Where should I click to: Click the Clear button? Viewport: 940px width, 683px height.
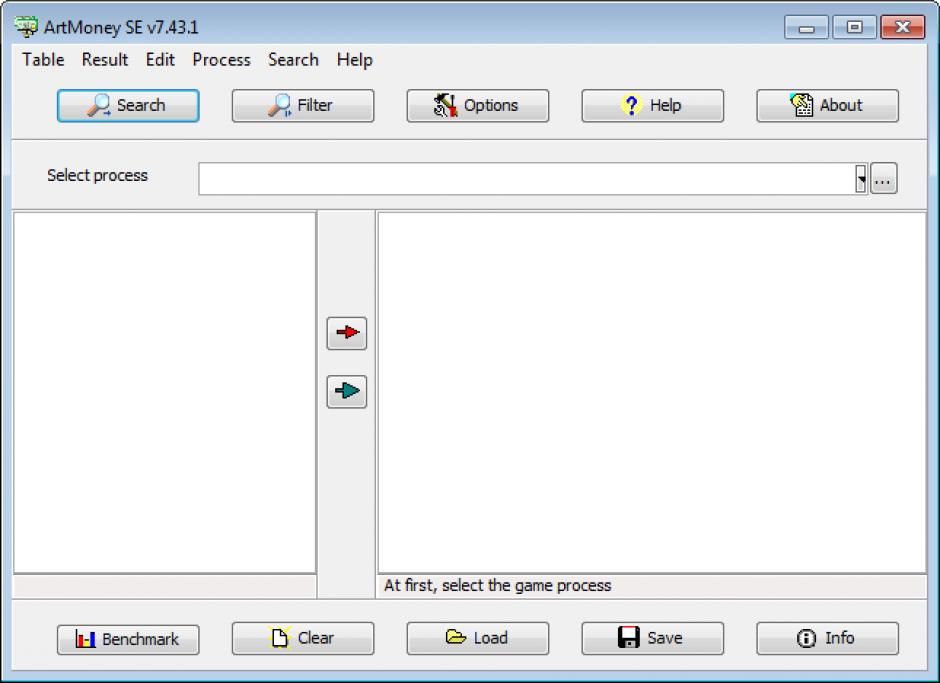pyautogui.click(x=303, y=638)
